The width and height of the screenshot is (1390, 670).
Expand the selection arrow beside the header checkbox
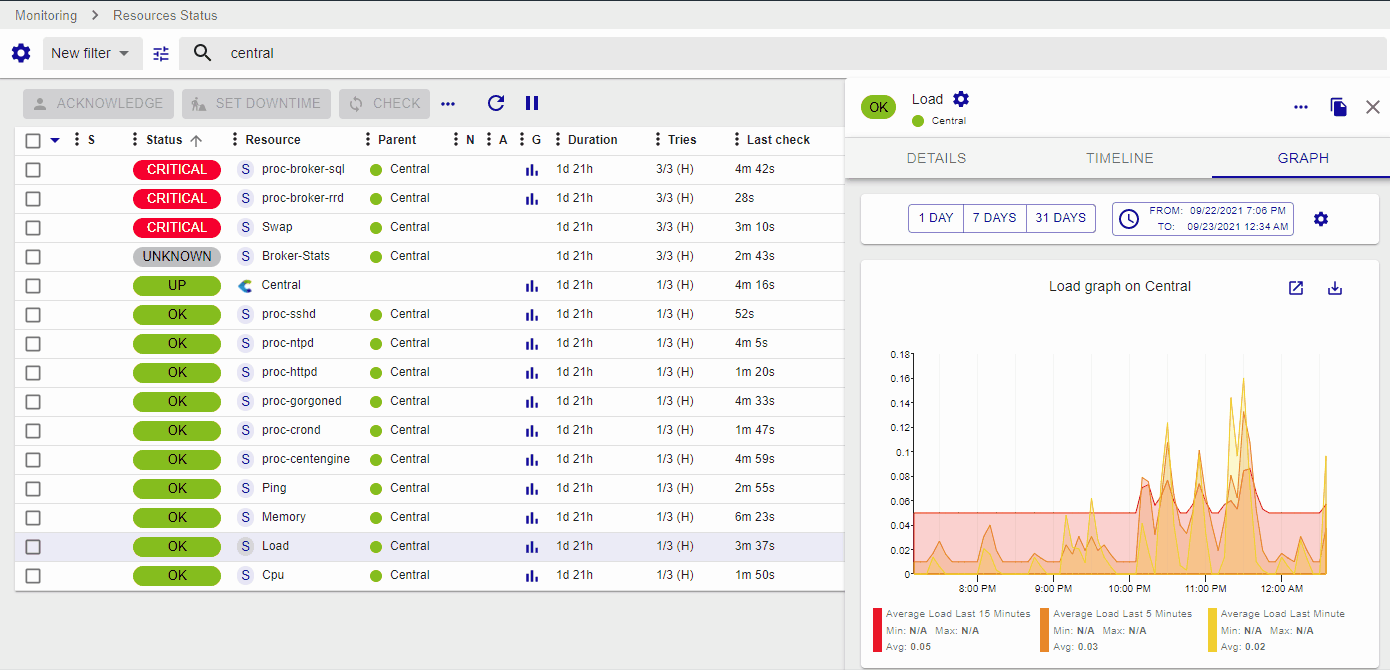pos(55,140)
